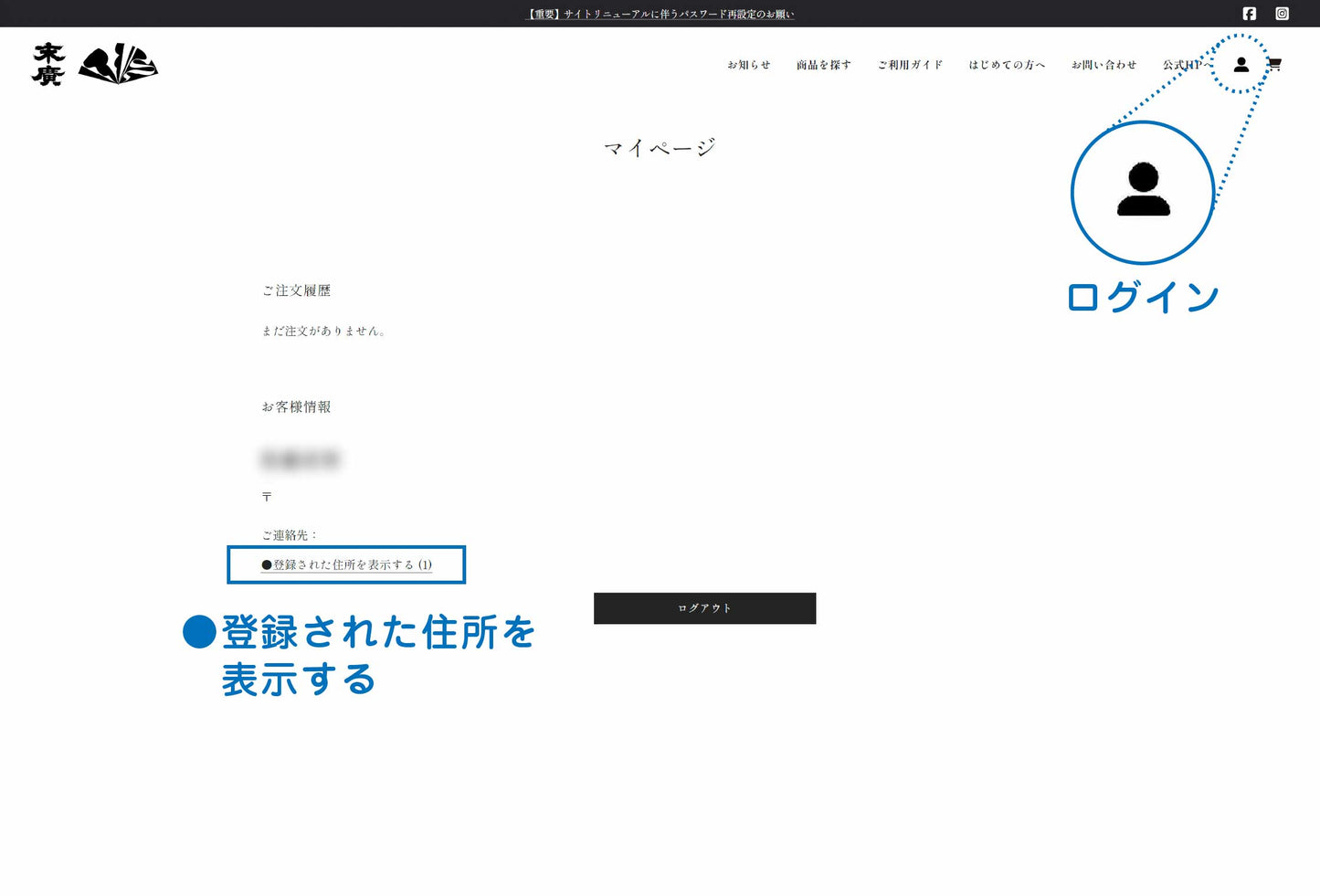Click the 登録された住所を表示する (1) link
Viewport: 1320px width, 896px height.
pos(347,564)
